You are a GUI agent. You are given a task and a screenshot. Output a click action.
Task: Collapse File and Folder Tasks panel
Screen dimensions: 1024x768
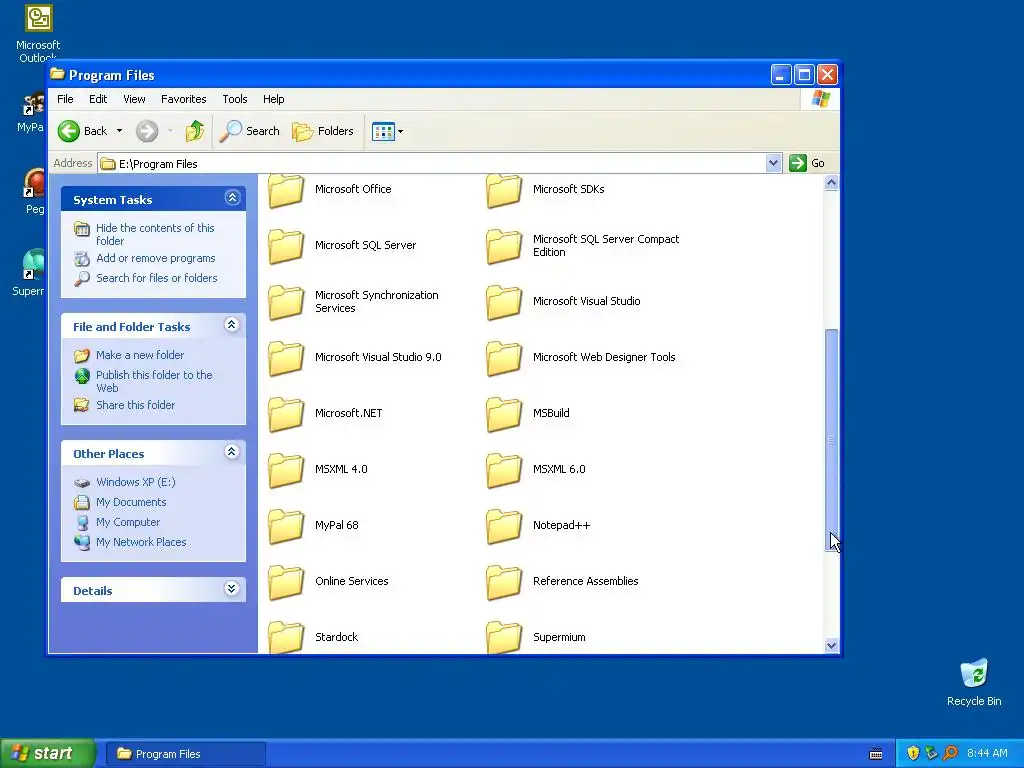click(x=231, y=325)
